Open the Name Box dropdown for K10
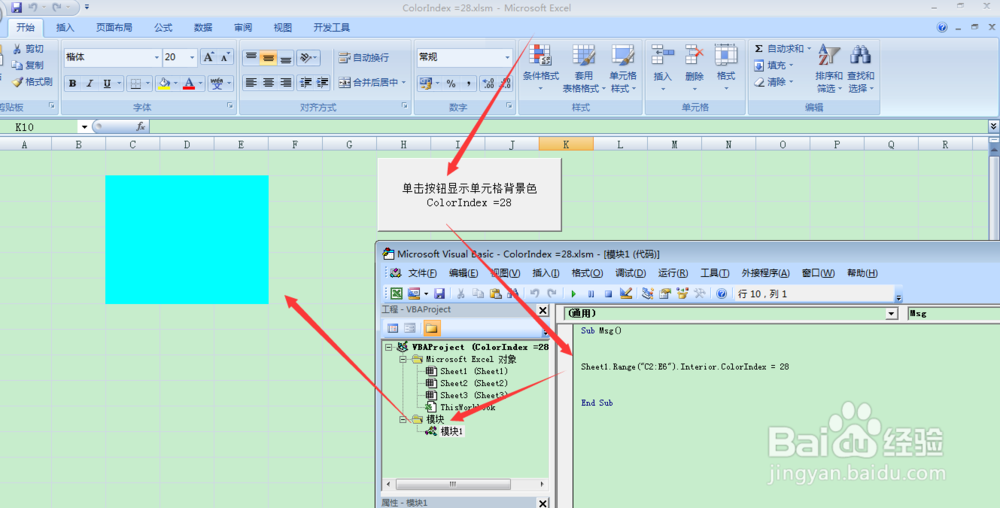1000x508 pixels. [x=84, y=127]
